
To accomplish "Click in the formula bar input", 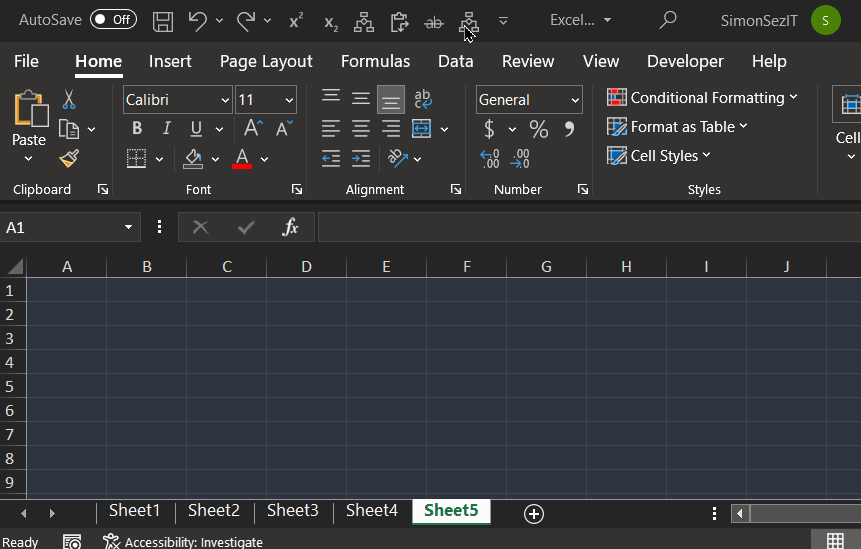I will [x=589, y=227].
